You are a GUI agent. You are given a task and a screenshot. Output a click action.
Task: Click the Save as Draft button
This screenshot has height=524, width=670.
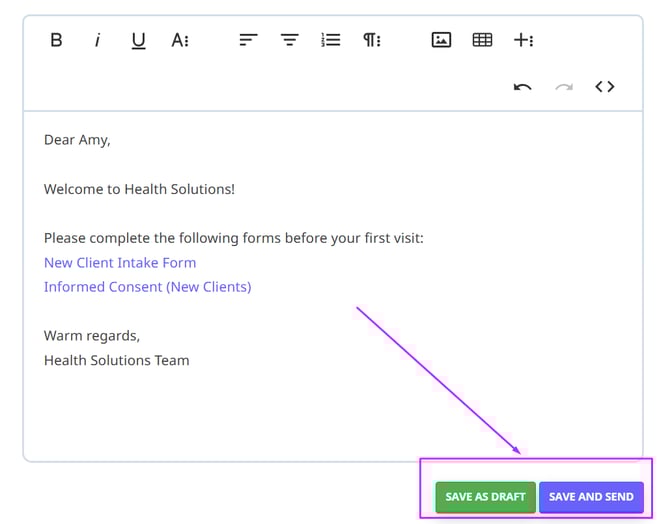click(x=485, y=497)
